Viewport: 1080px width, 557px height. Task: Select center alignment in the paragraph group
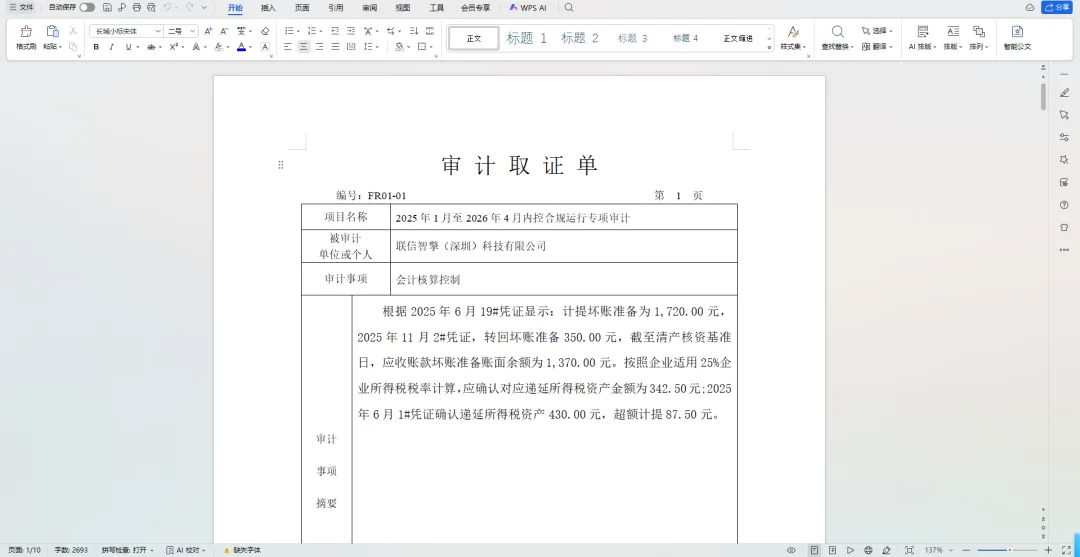pos(304,47)
